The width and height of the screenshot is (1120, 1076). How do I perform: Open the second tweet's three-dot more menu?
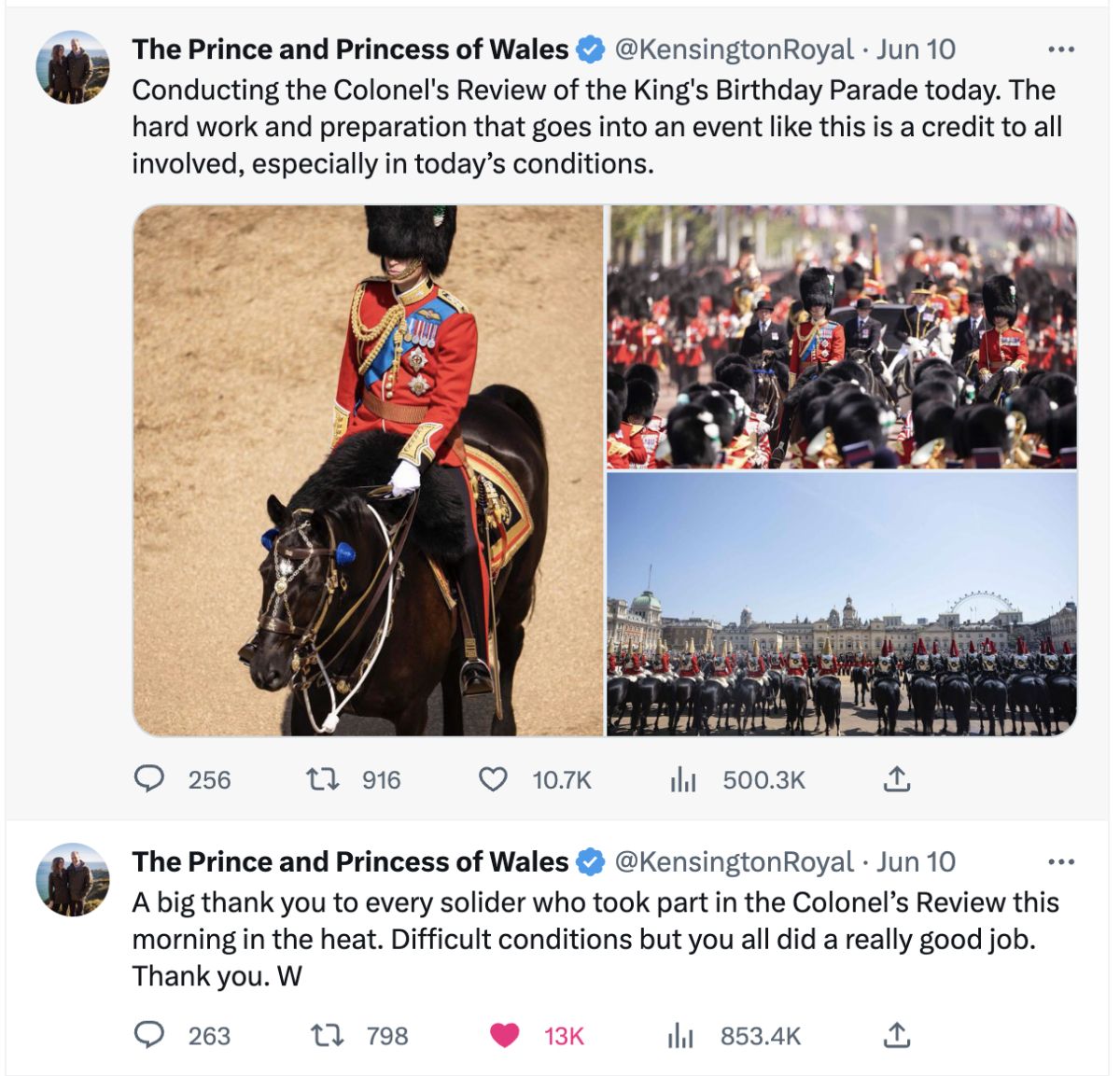click(x=1061, y=862)
